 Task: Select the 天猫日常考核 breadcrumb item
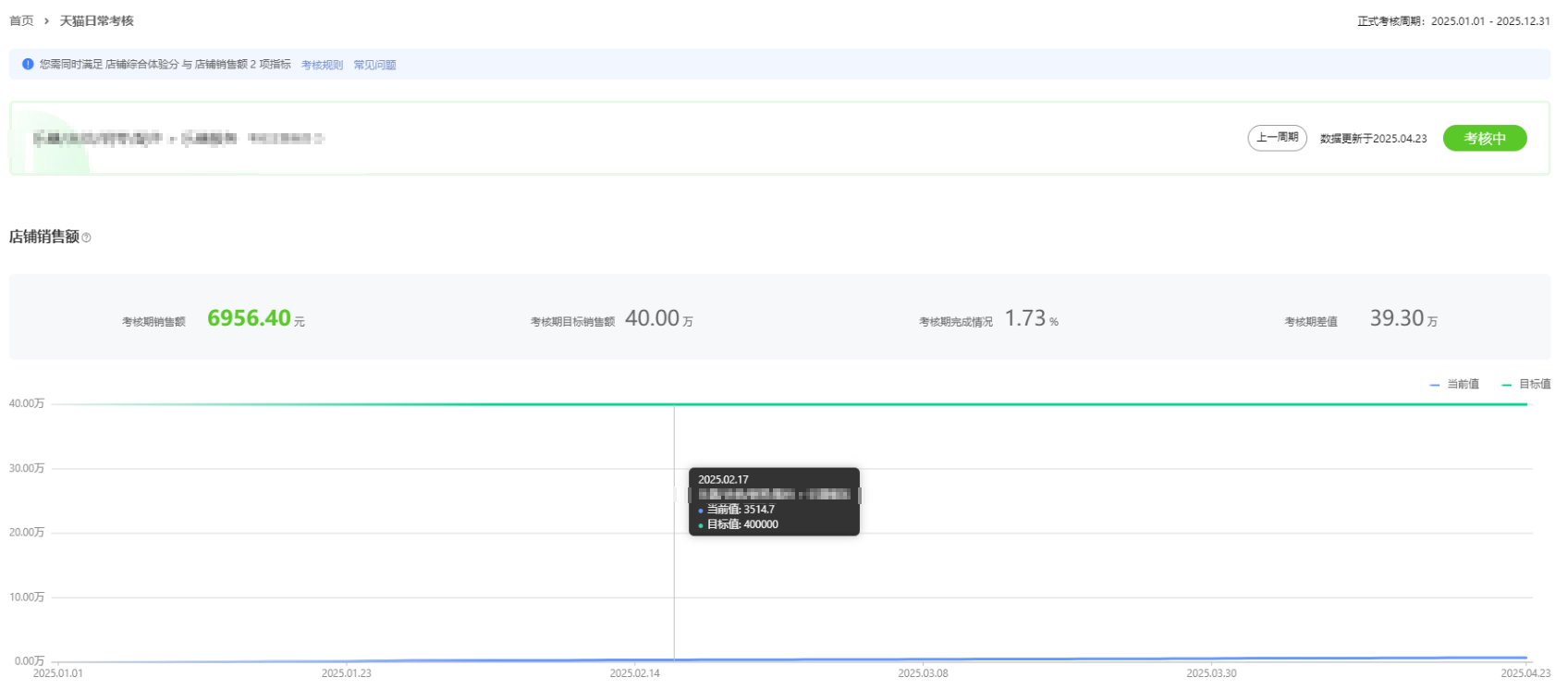coord(97,21)
